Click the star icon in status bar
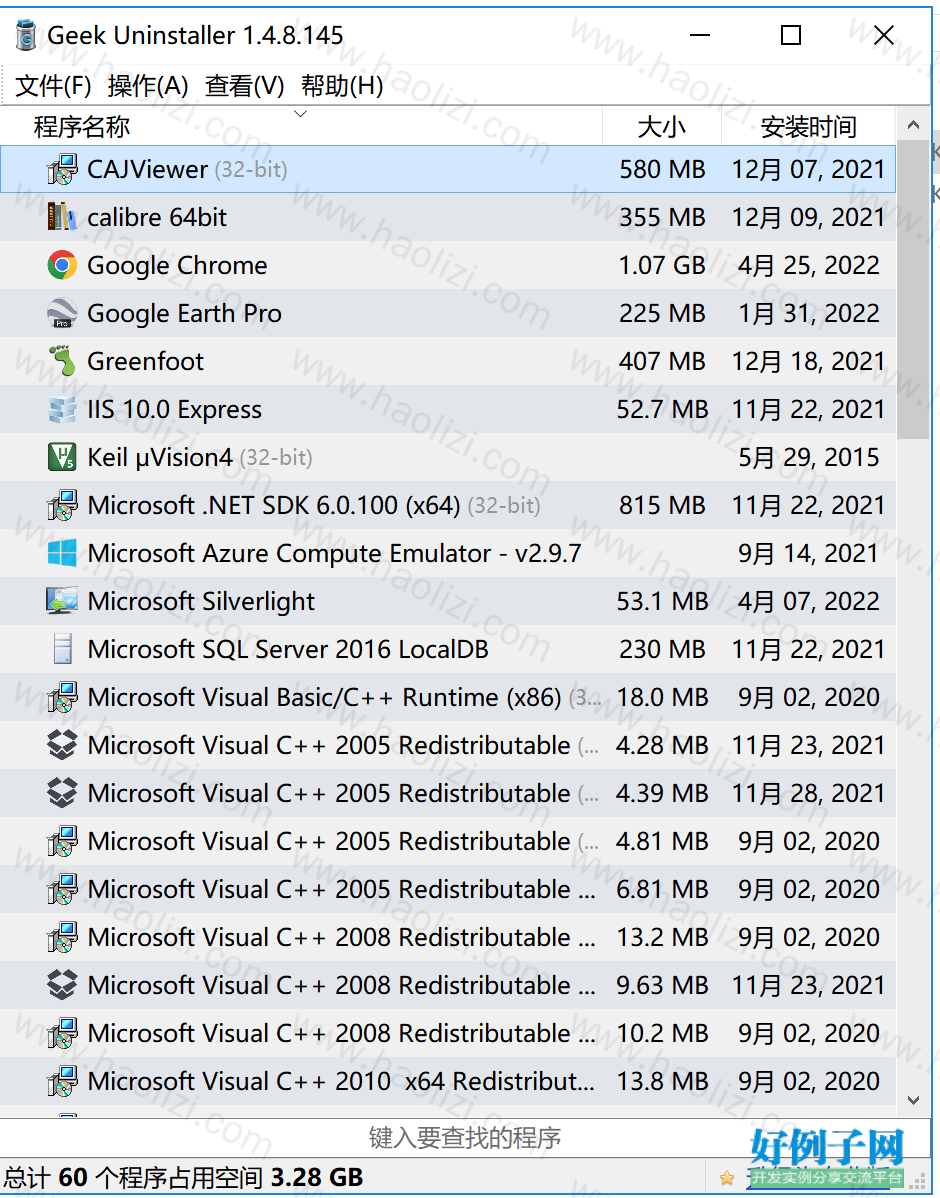 pos(727,1178)
